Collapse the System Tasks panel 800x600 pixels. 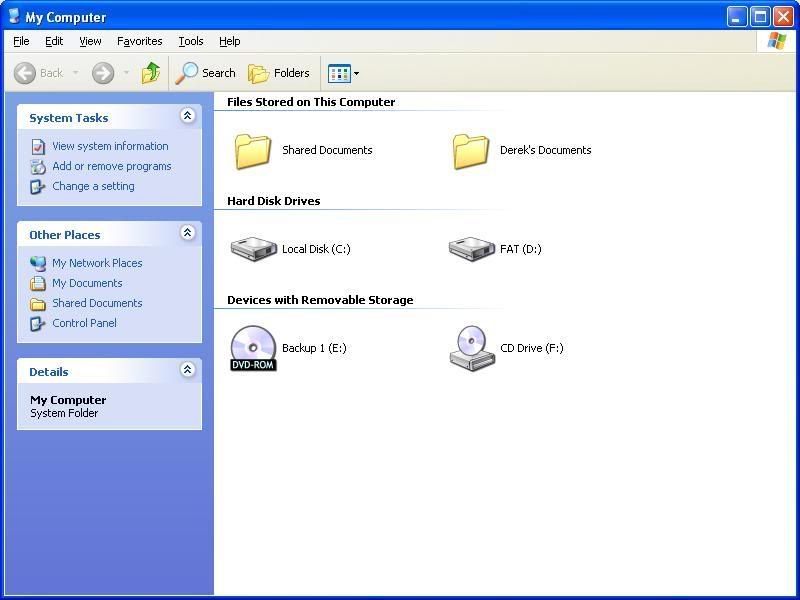(x=187, y=117)
